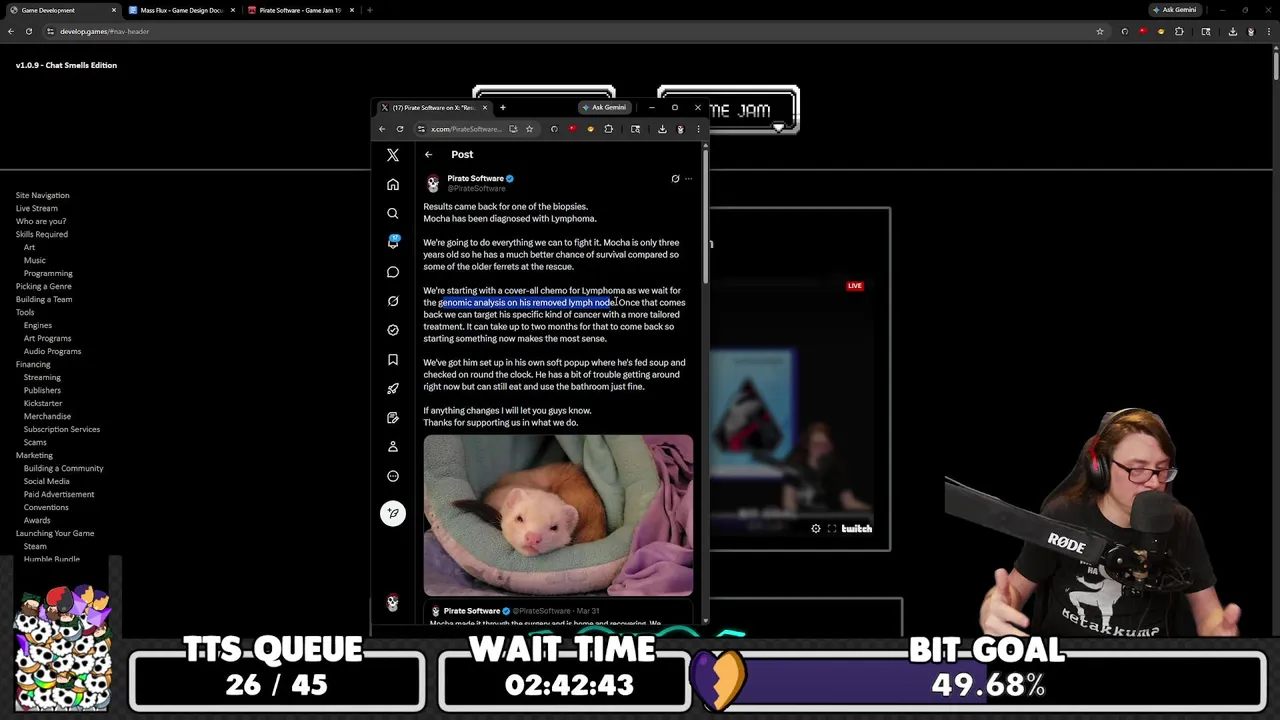Open Site Navigation link in sidebar

point(42,195)
